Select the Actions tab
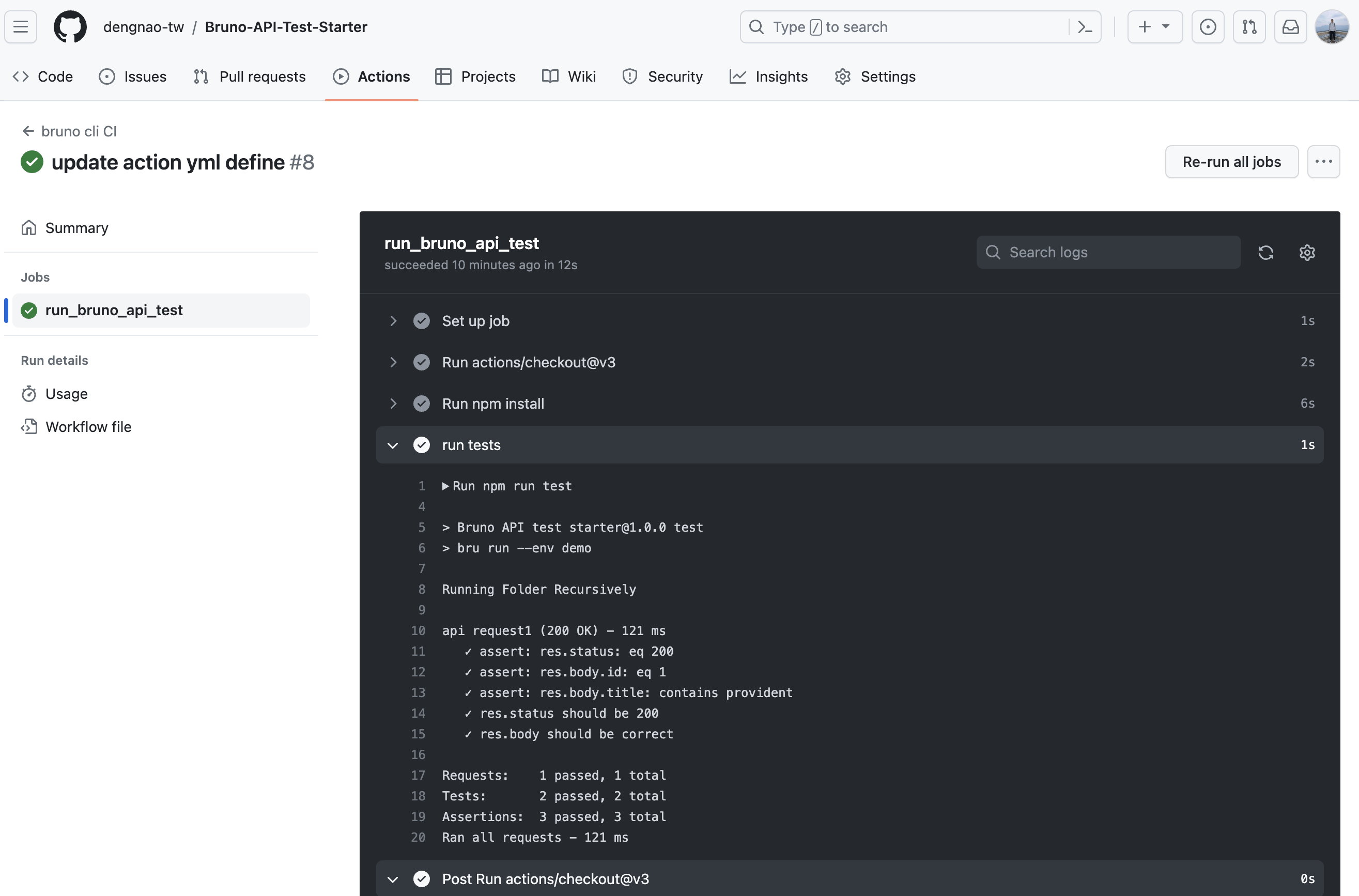Screen dimensions: 1359x896 tap(383, 76)
